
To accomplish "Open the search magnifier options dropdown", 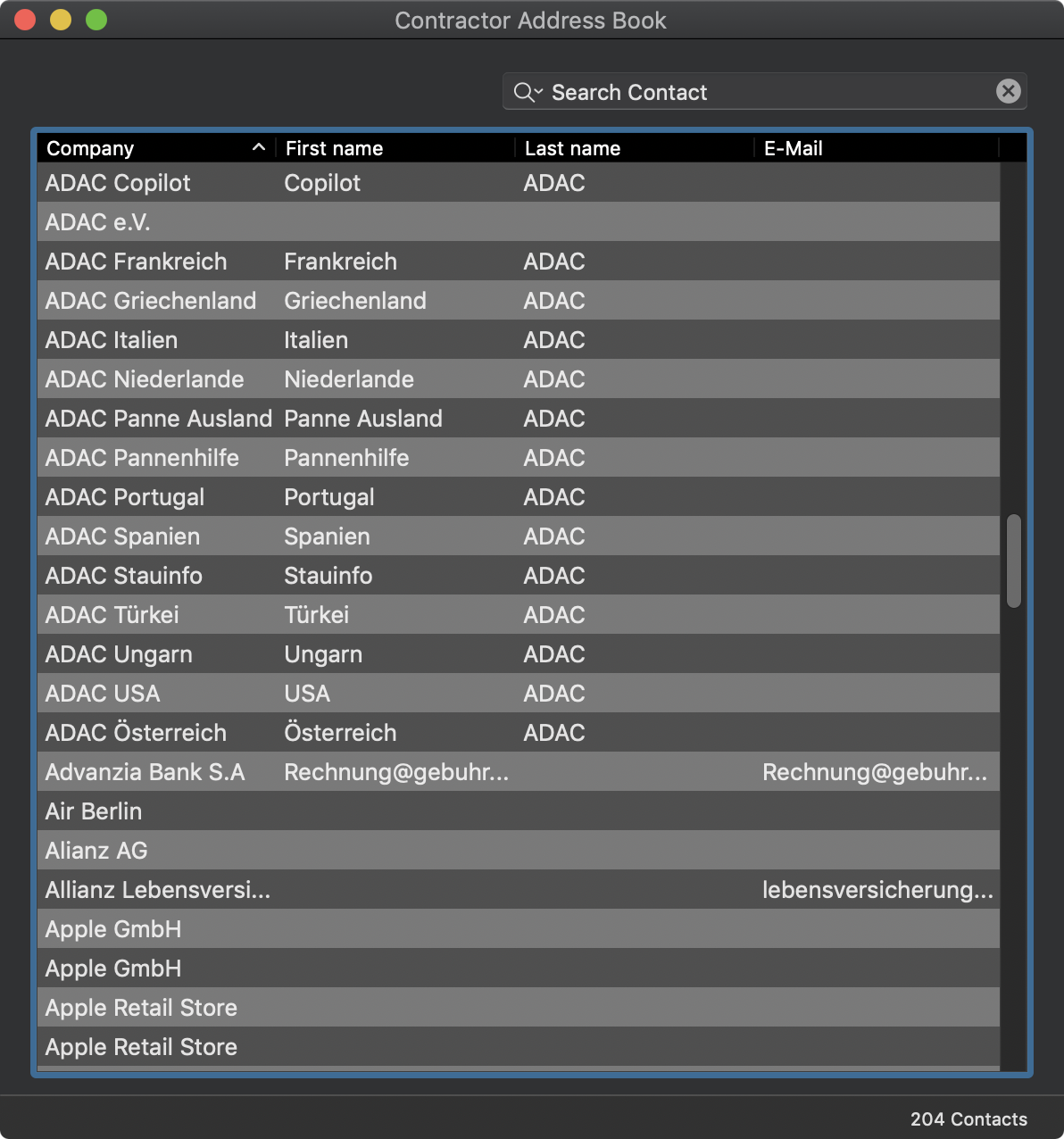I will tap(528, 92).
